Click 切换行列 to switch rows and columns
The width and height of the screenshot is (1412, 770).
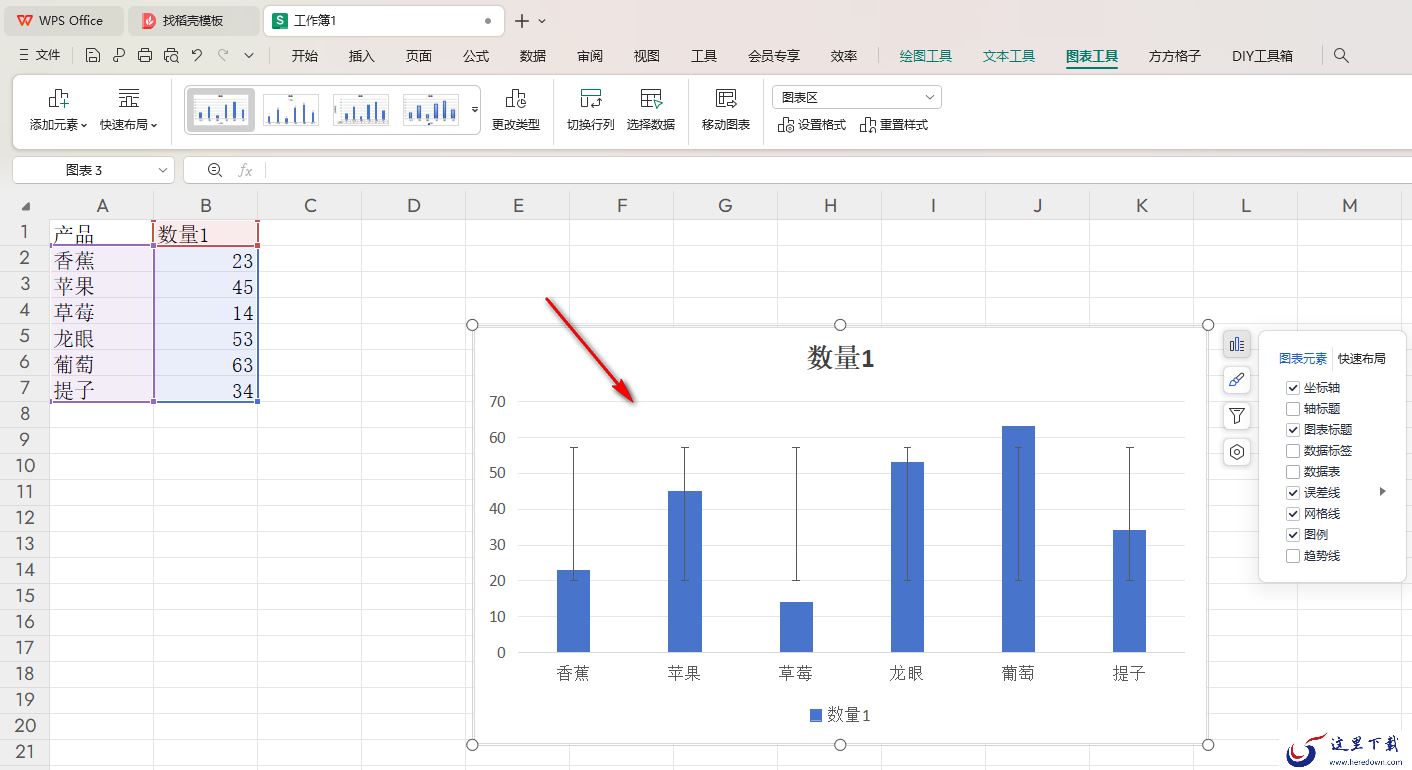coord(591,110)
